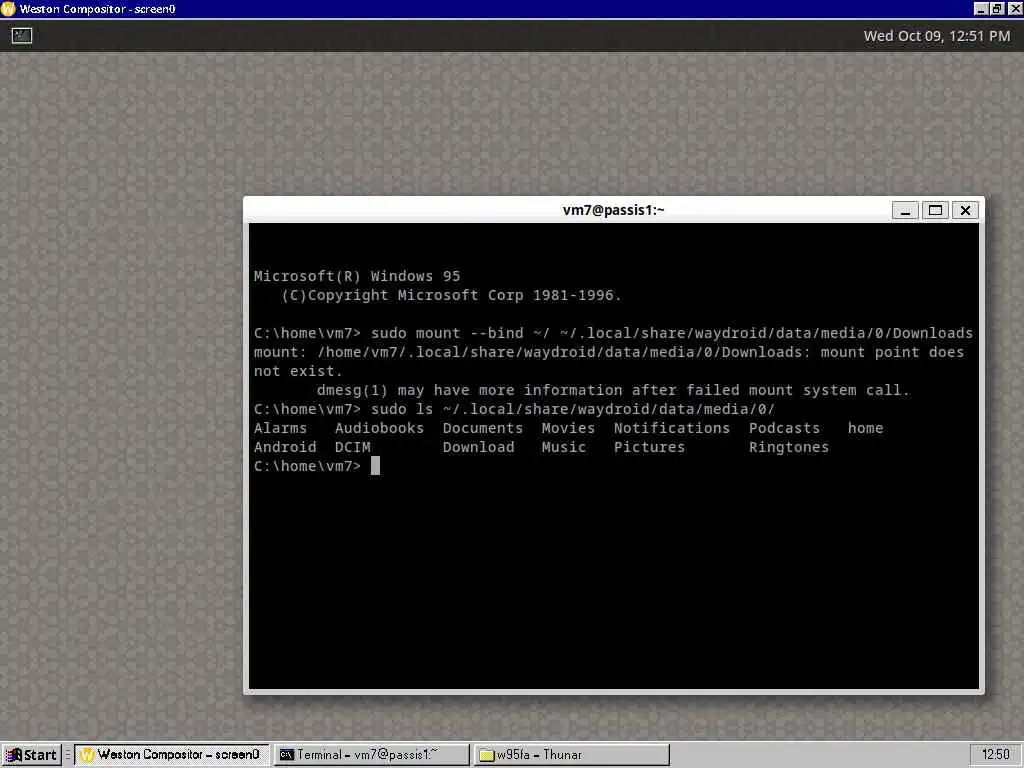This screenshot has height=768, width=1024.
Task: Click the Weston icon in the taskbar button
Action: tap(87, 755)
